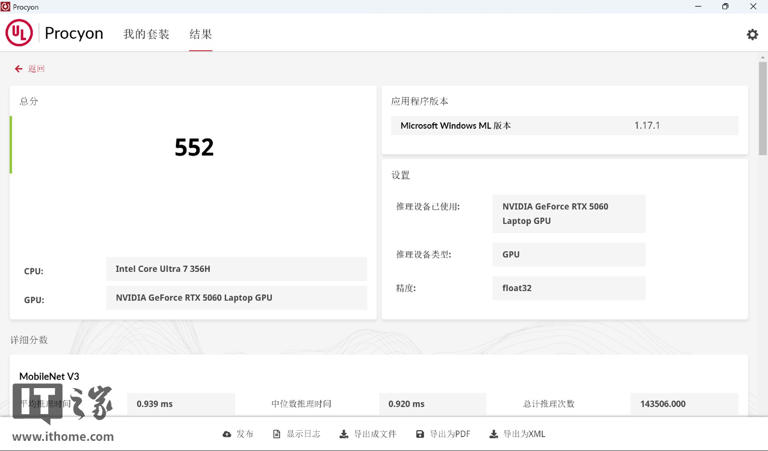Click the 导出成文件 download icon
This screenshot has height=451, width=768.
(x=344, y=434)
